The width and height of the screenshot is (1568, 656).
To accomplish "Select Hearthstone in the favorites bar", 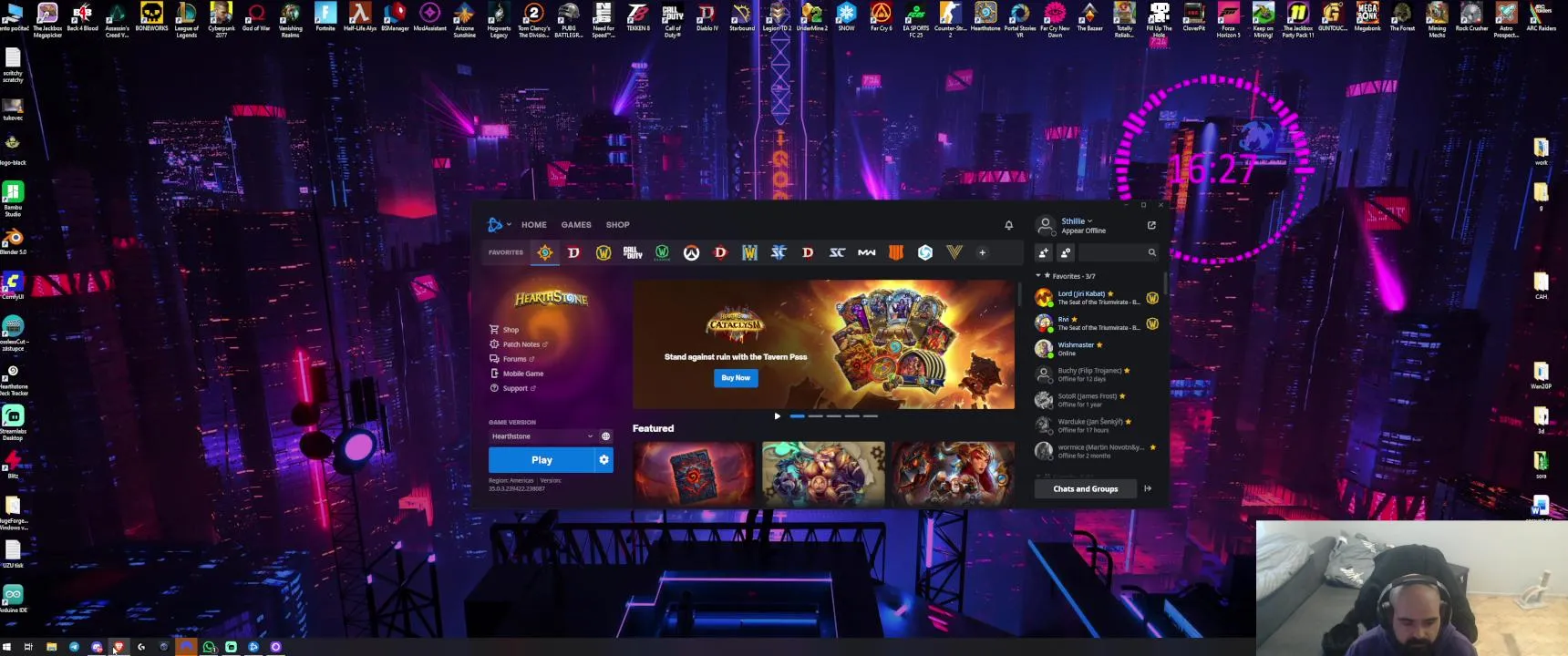I will [x=545, y=252].
